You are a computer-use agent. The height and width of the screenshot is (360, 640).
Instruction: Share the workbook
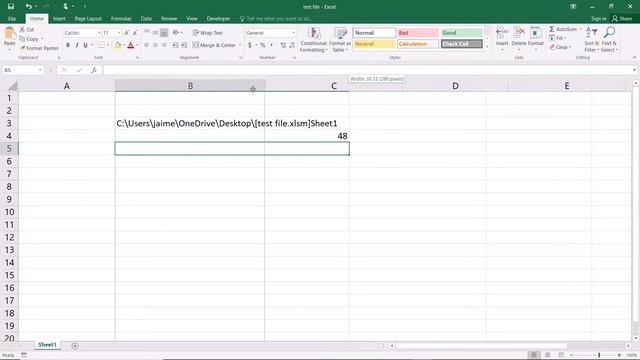tap(622, 19)
